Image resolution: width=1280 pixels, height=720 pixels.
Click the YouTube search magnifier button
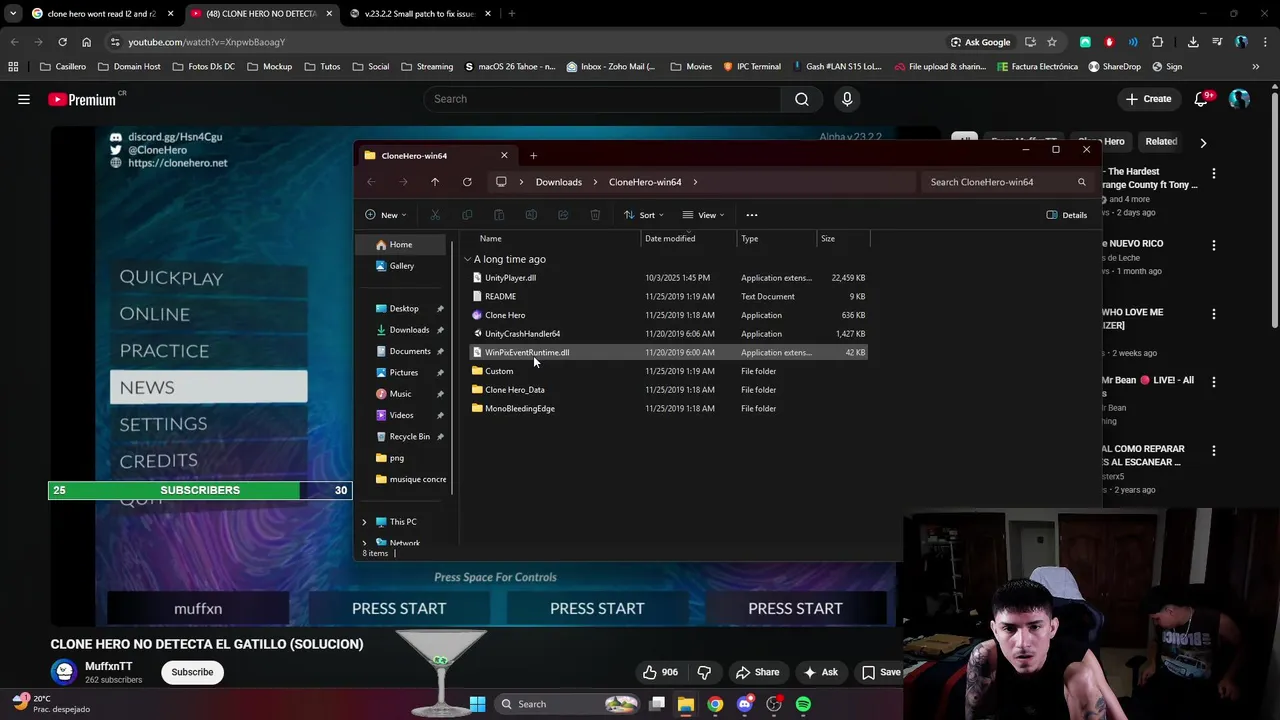(x=801, y=99)
